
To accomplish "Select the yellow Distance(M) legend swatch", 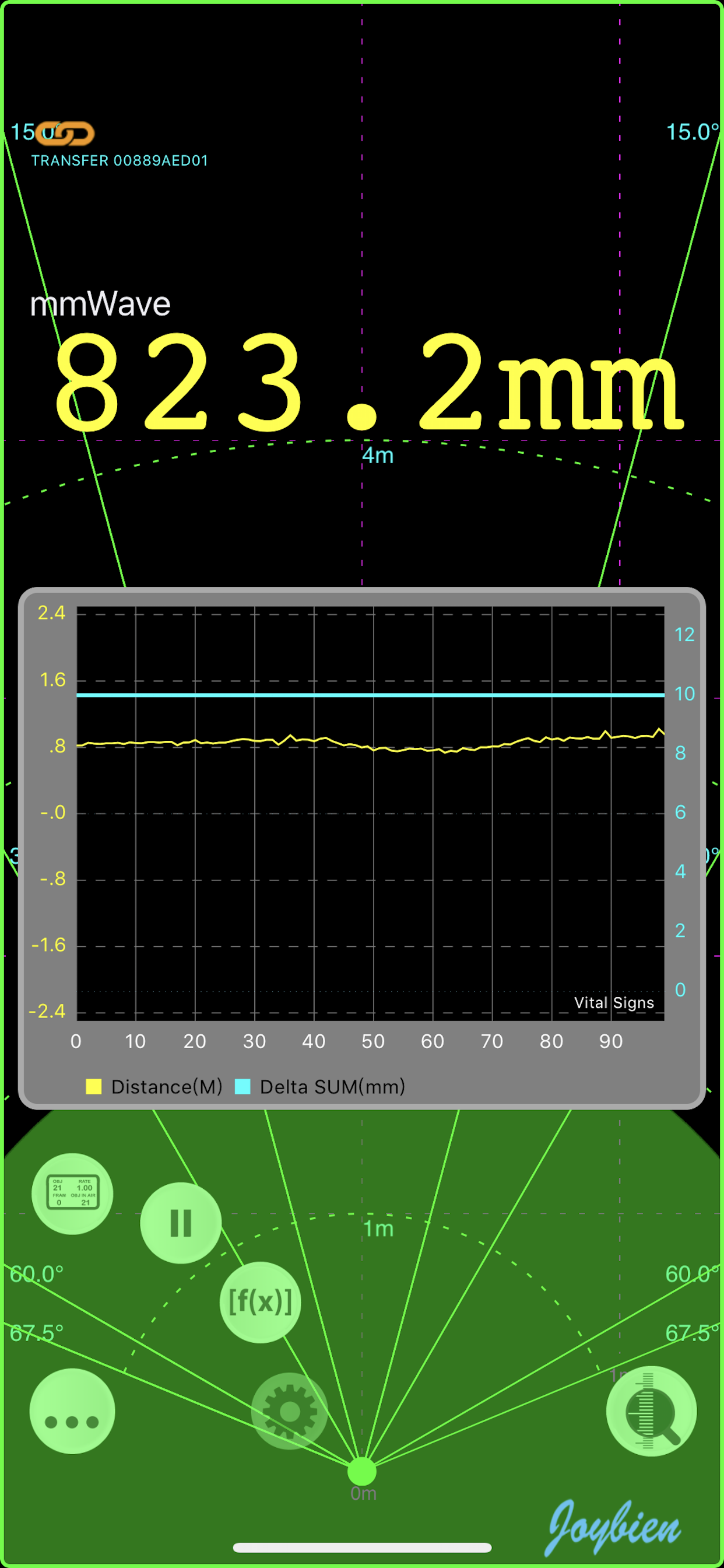I will 94,1087.
